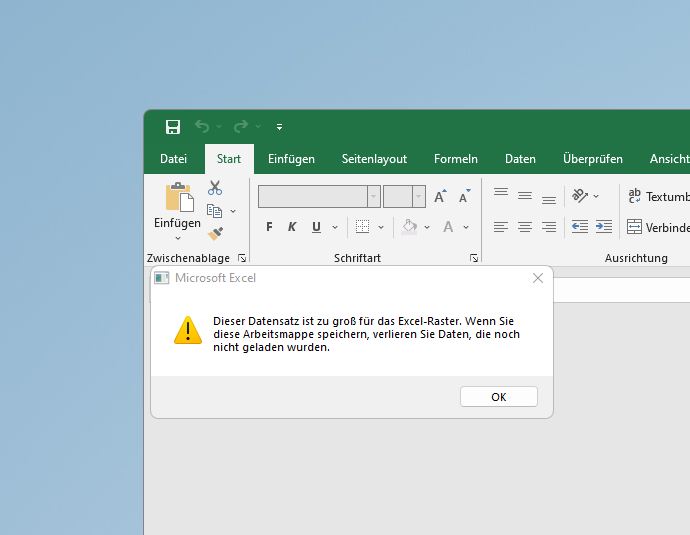Expand the Einfügen paste options arrow

coord(178,238)
